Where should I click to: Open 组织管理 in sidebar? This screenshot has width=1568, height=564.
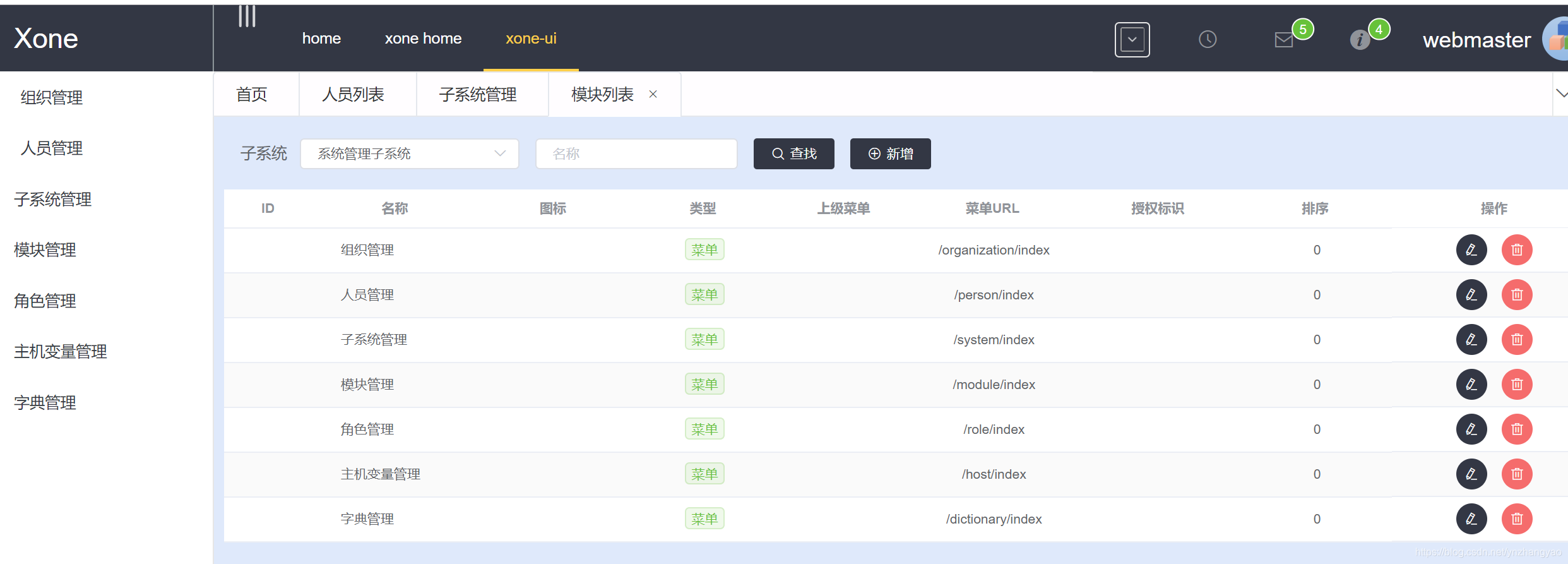click(x=52, y=97)
